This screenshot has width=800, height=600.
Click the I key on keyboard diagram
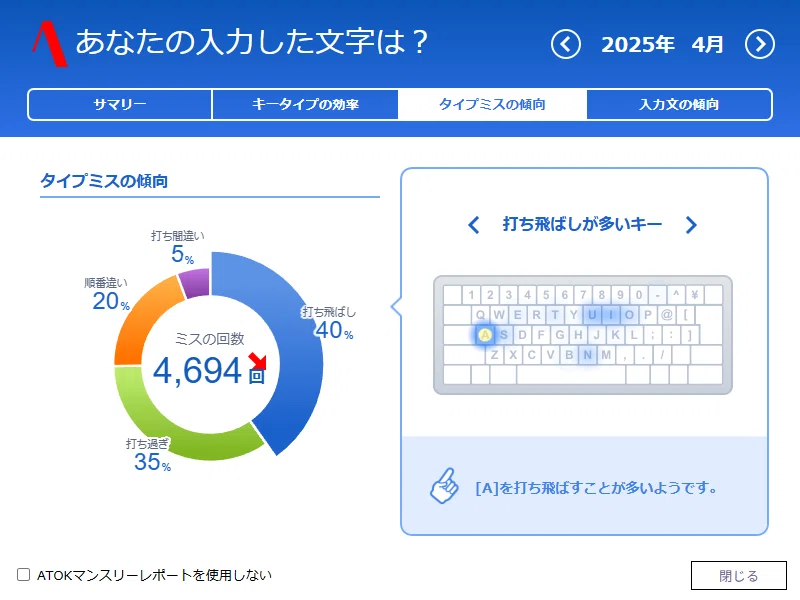tap(611, 315)
